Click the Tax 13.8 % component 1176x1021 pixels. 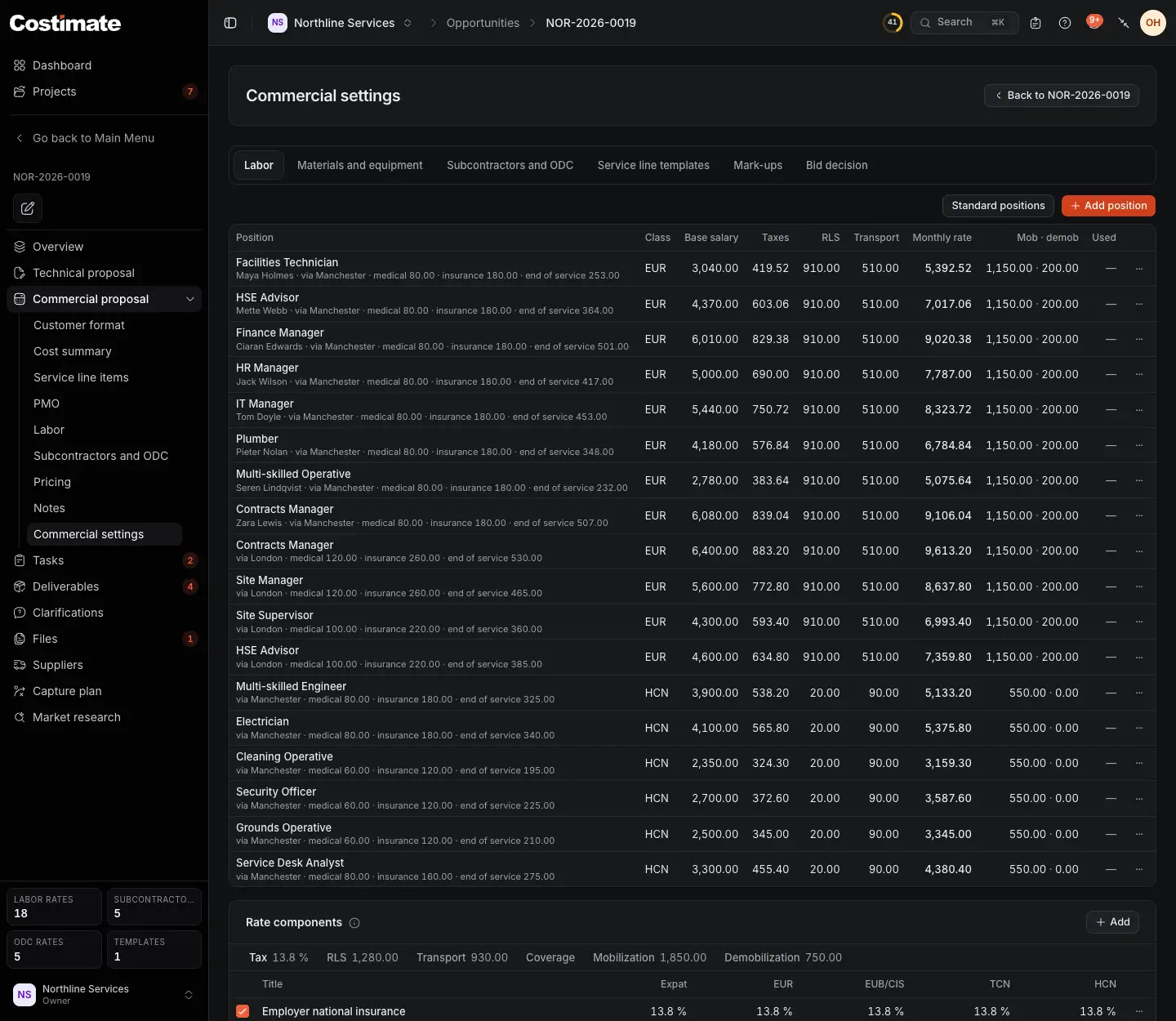(x=278, y=957)
